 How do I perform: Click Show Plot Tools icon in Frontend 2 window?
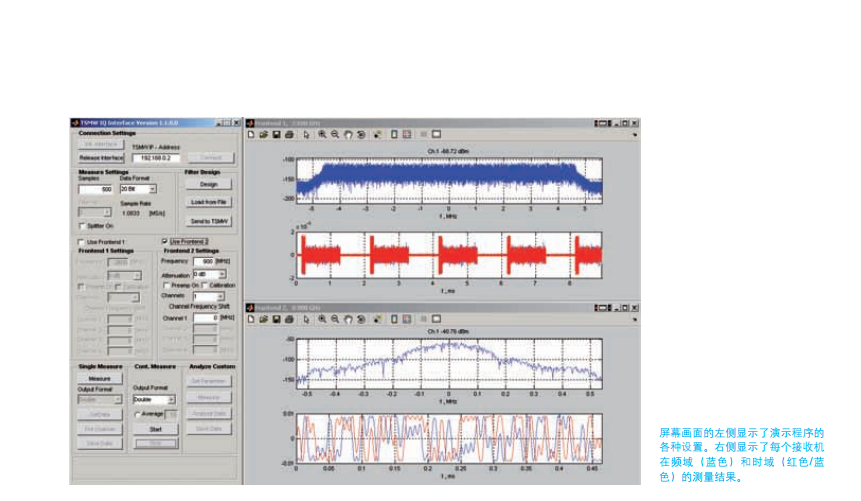coord(437,319)
